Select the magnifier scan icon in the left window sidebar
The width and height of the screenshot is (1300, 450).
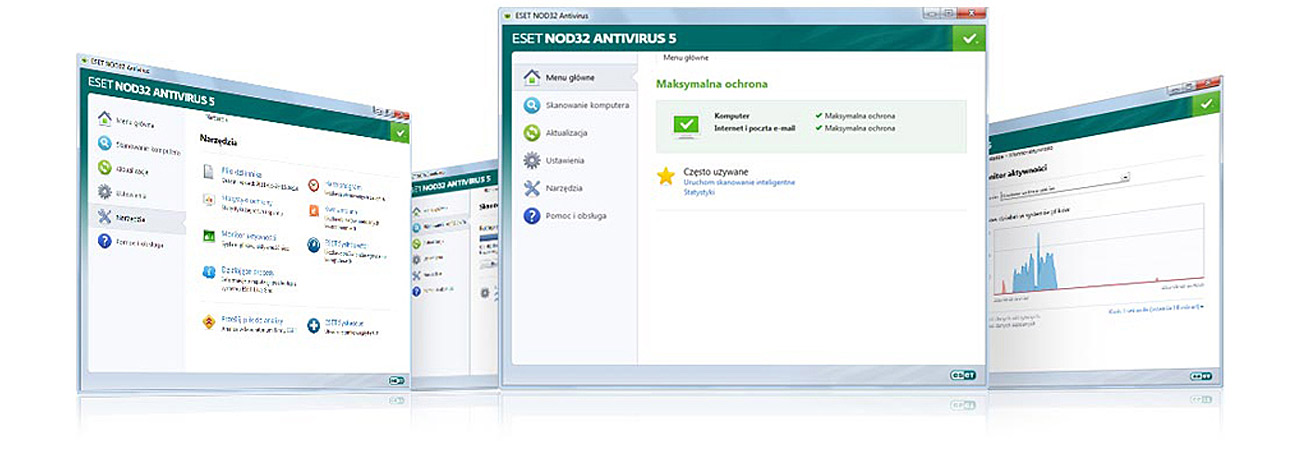click(x=104, y=145)
